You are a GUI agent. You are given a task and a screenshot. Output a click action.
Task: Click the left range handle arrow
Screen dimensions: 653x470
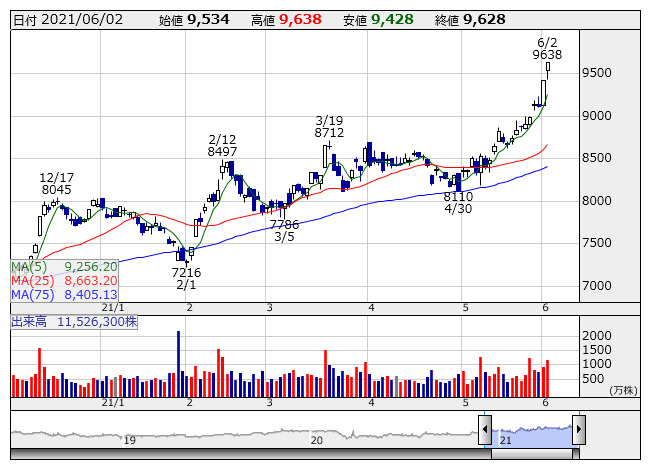(485, 431)
